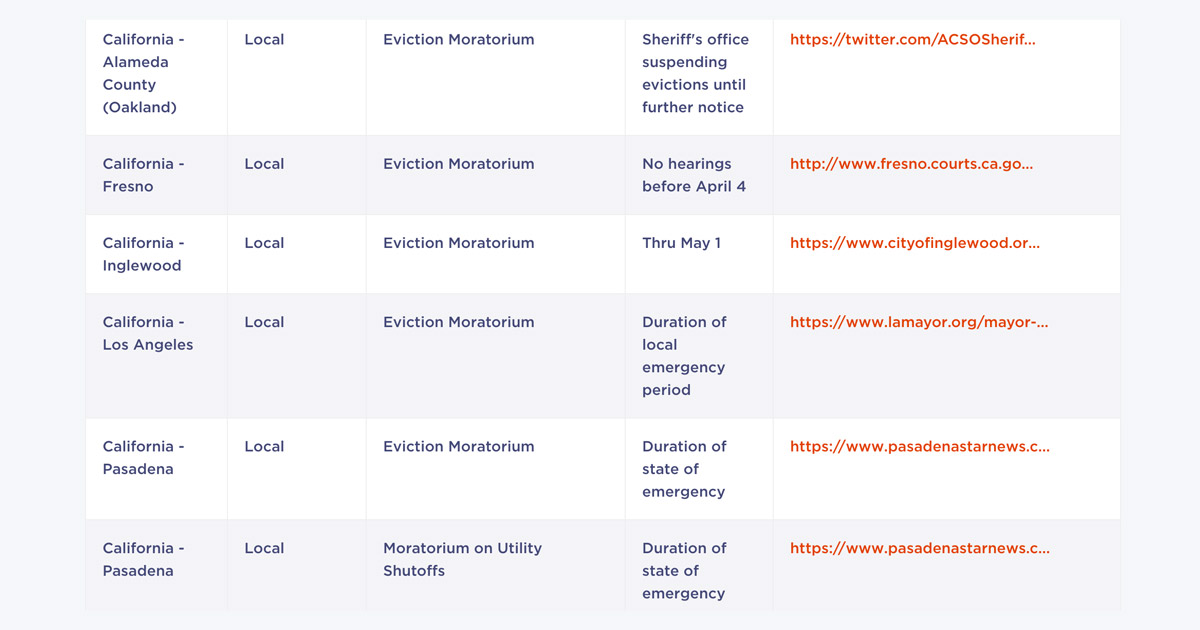Select the Alameda County (Oakland) cell
1200x630 pixels.
pyautogui.click(x=144, y=73)
